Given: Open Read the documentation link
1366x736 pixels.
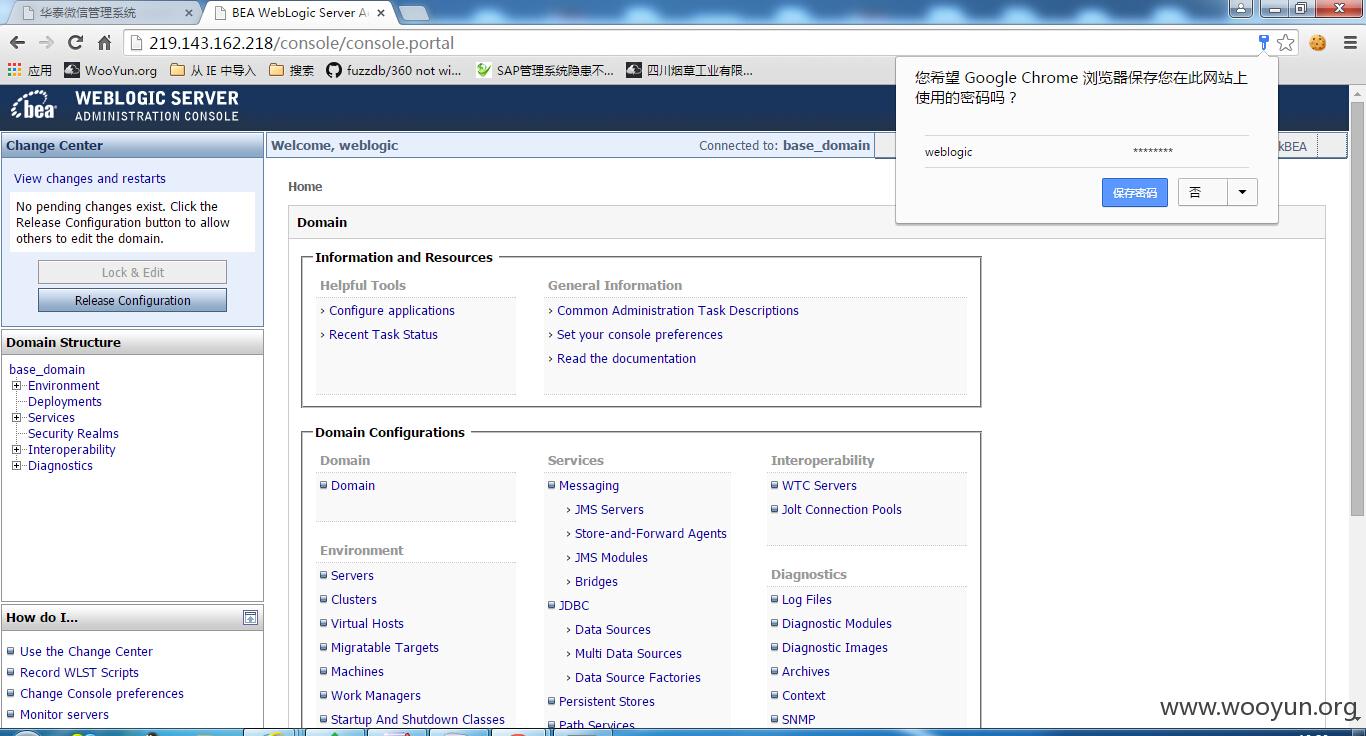Looking at the screenshot, I should (x=626, y=358).
